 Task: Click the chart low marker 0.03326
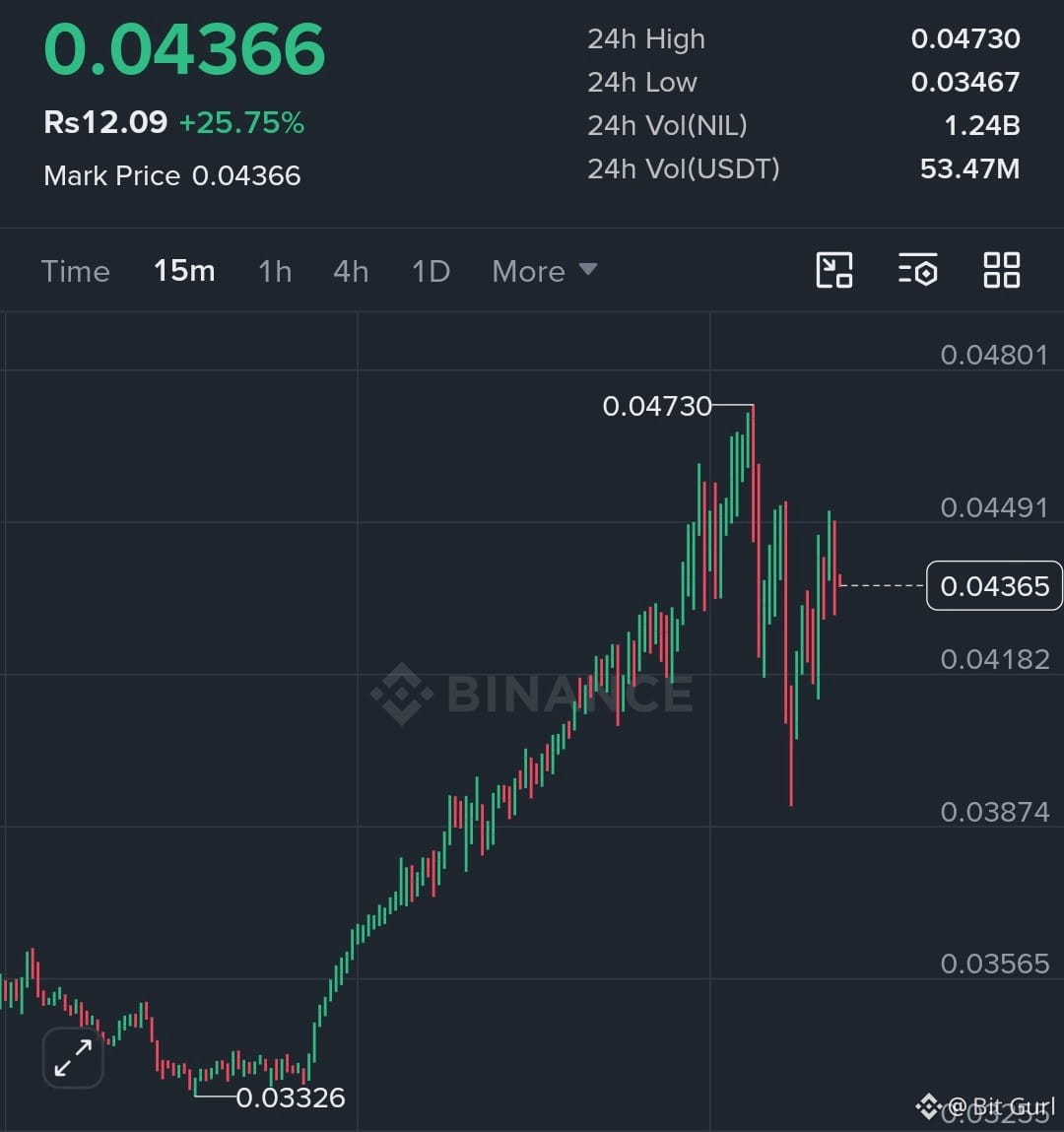tap(291, 1098)
